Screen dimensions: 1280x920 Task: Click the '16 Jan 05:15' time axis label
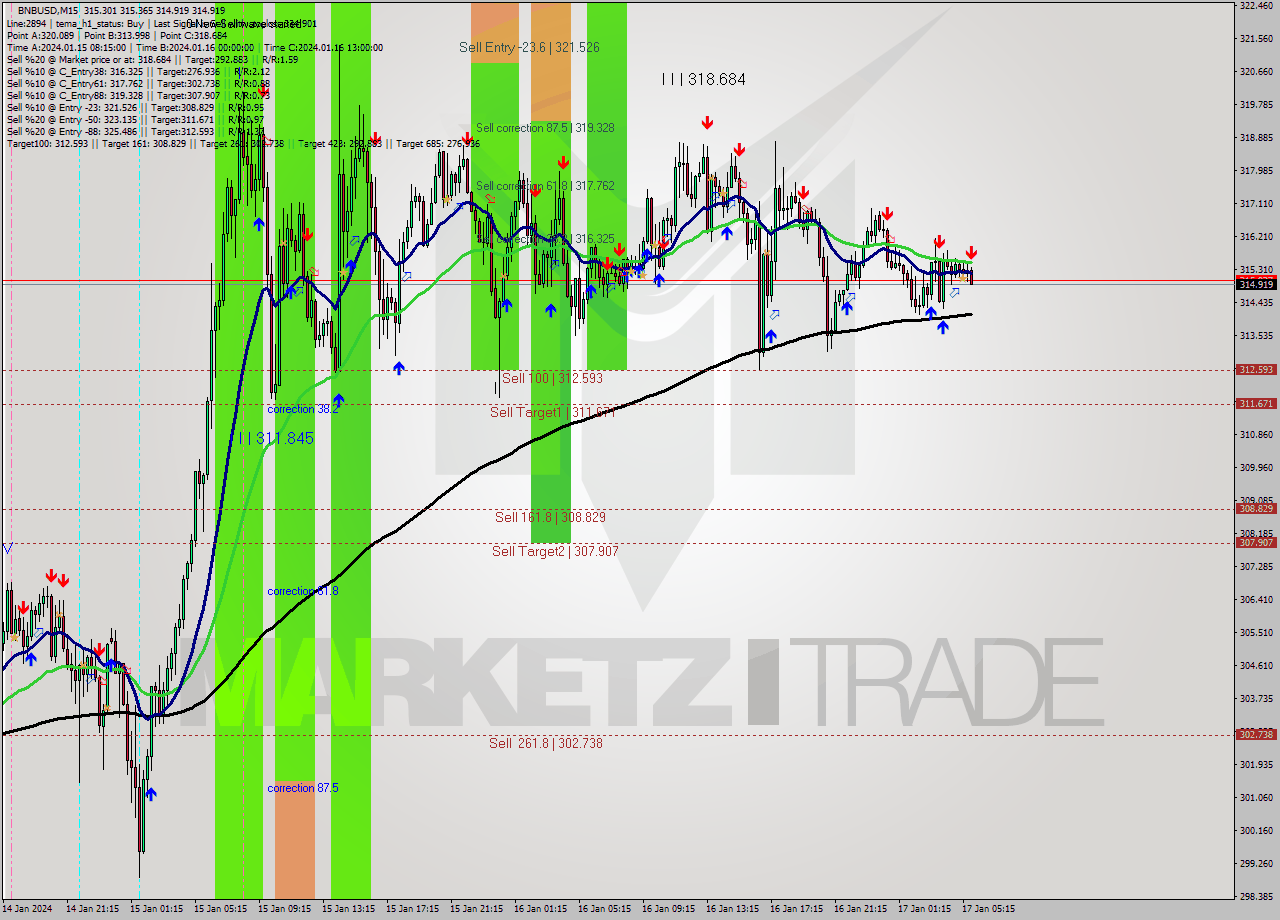pos(604,910)
